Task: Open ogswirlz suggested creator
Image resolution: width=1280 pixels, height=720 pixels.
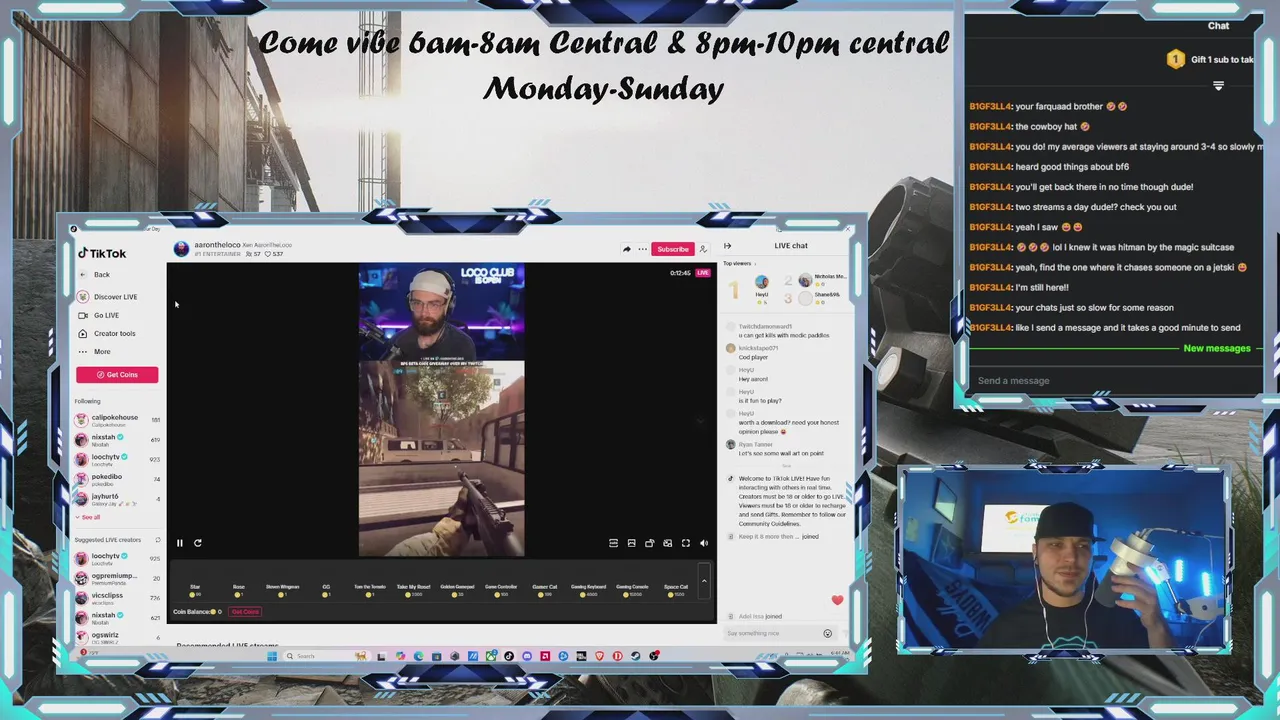Action: pos(116,637)
